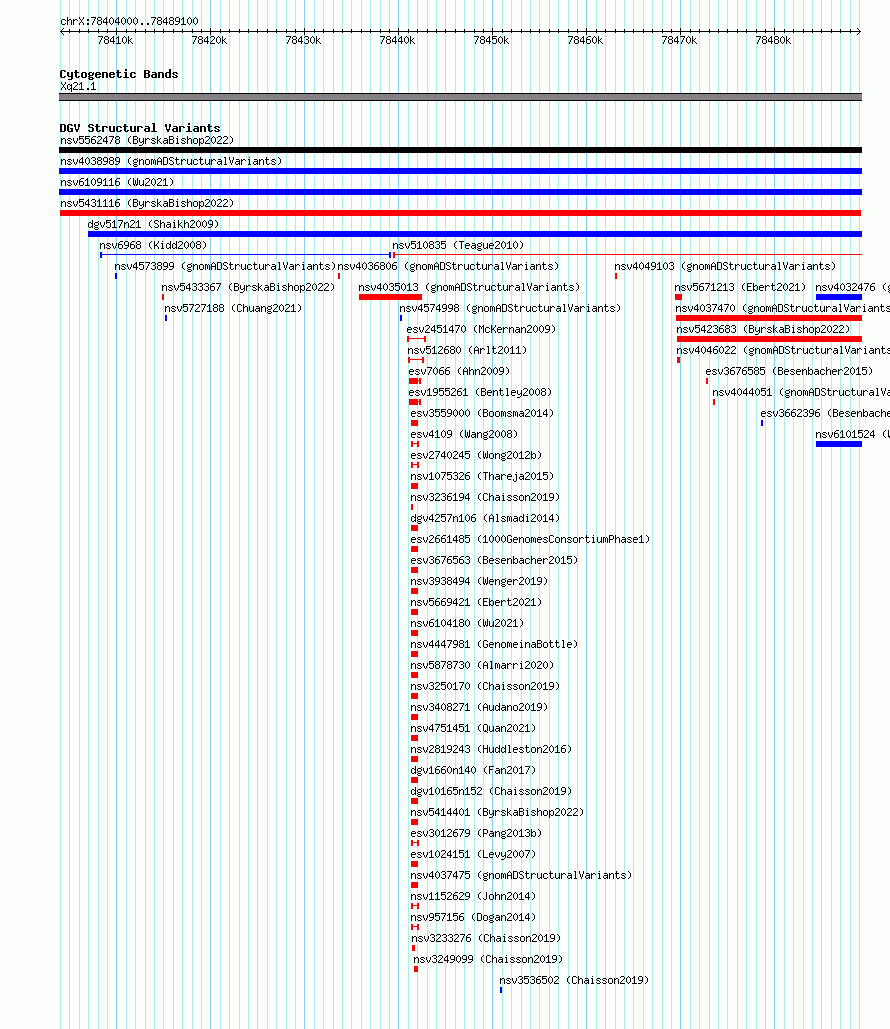Viewport: 890px width, 1029px height.
Task: Click nsv510835 (Teague2010) label
Action: pyautogui.click(x=458, y=245)
